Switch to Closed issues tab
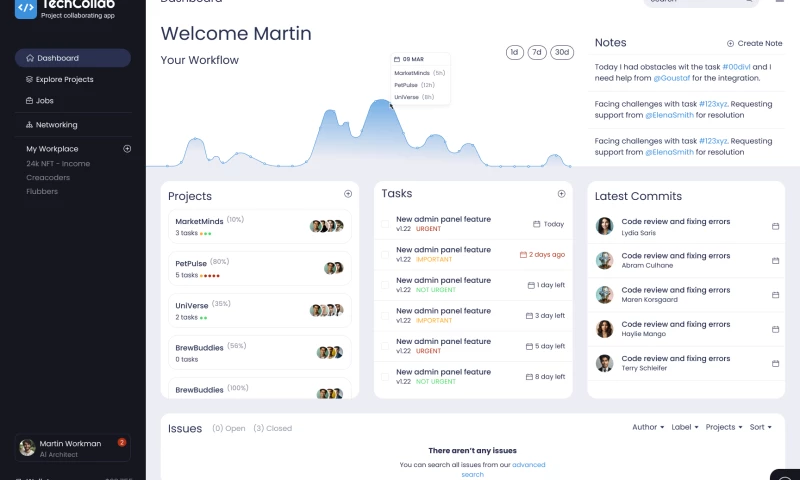The height and width of the screenshot is (480, 800). [x=272, y=428]
